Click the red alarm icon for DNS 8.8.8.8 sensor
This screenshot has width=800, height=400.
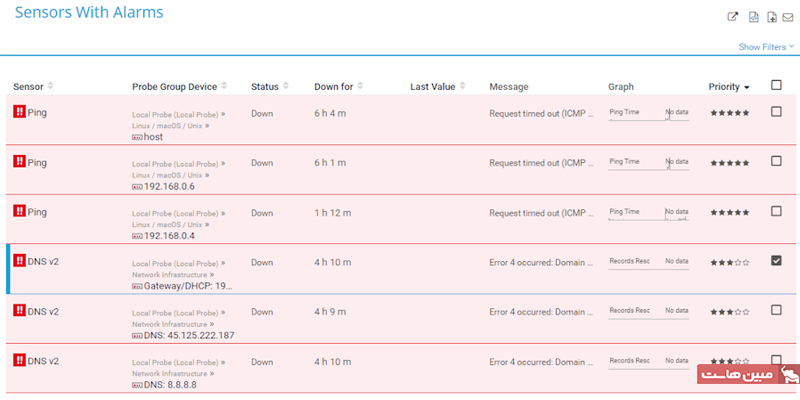tap(19, 361)
